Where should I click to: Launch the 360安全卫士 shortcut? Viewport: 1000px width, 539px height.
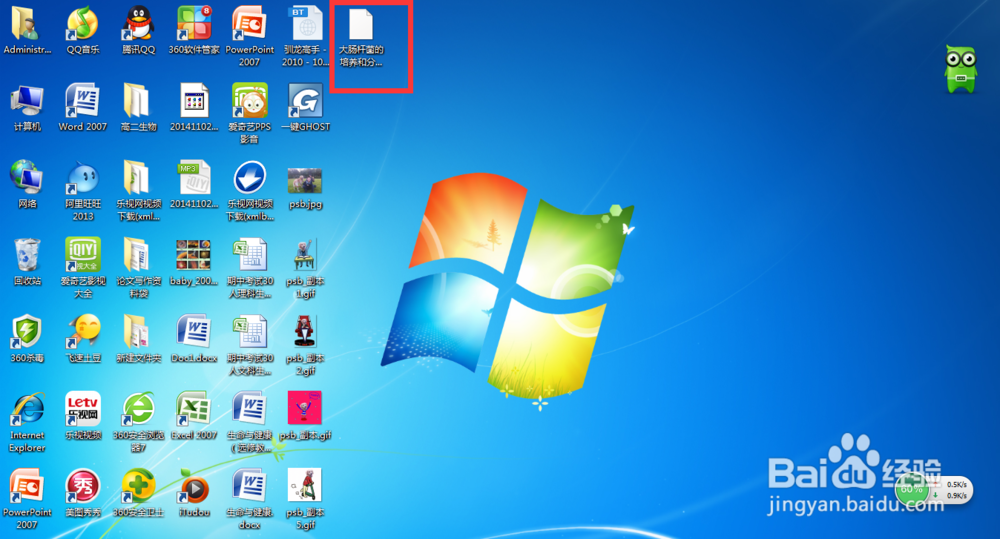(138, 486)
